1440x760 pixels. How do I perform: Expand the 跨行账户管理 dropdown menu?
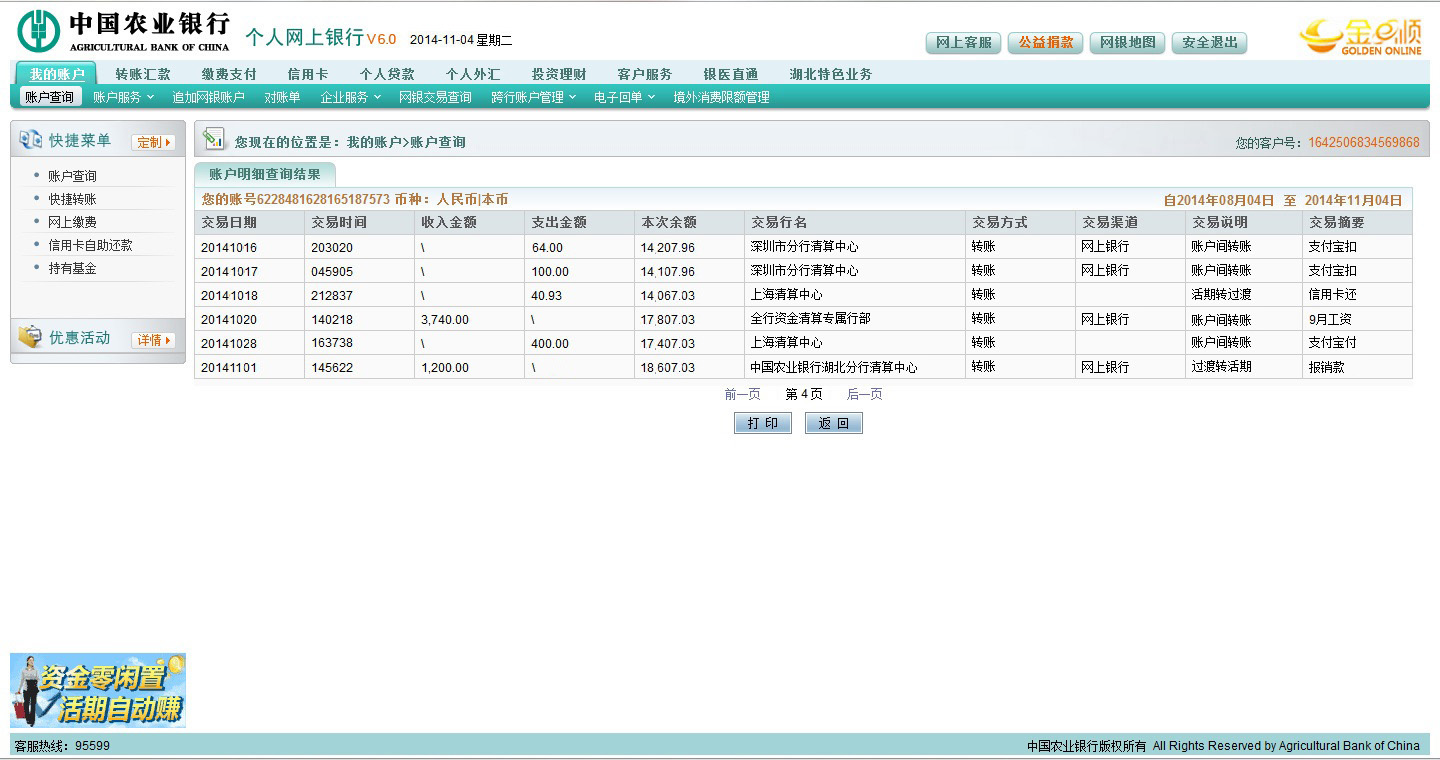click(533, 97)
